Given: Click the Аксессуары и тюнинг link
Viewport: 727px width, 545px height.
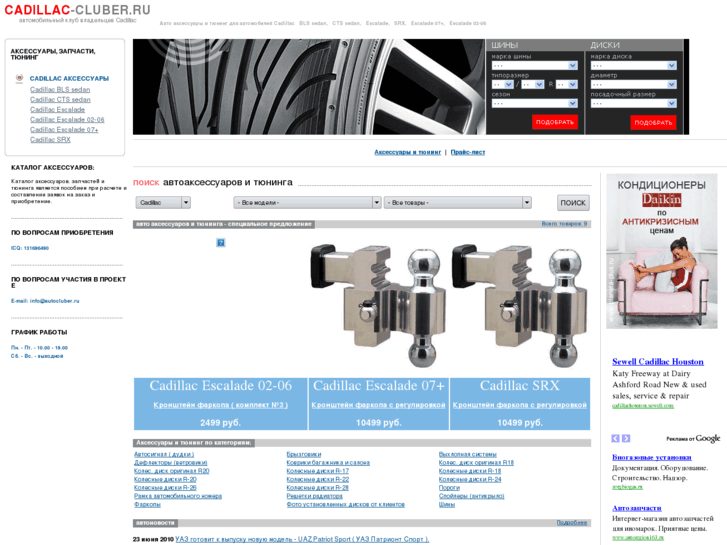Looking at the screenshot, I should tap(408, 152).
